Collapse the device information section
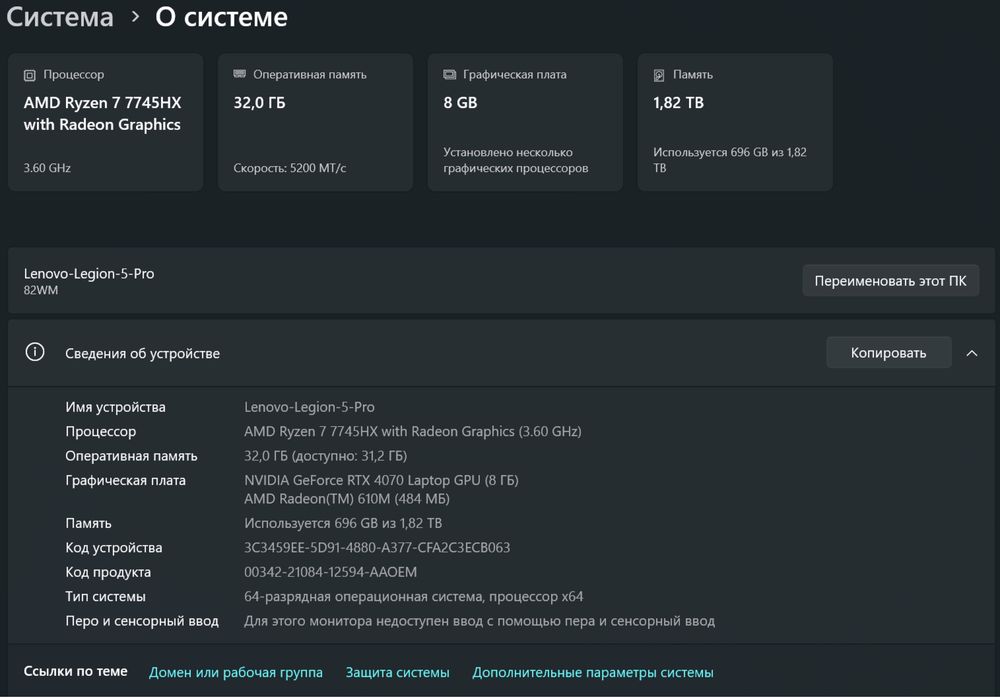The width and height of the screenshot is (1000, 697). [971, 353]
